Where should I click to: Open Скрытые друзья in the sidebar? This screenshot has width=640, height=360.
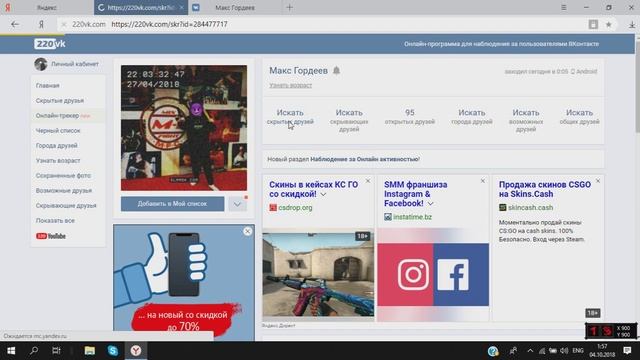coord(60,100)
